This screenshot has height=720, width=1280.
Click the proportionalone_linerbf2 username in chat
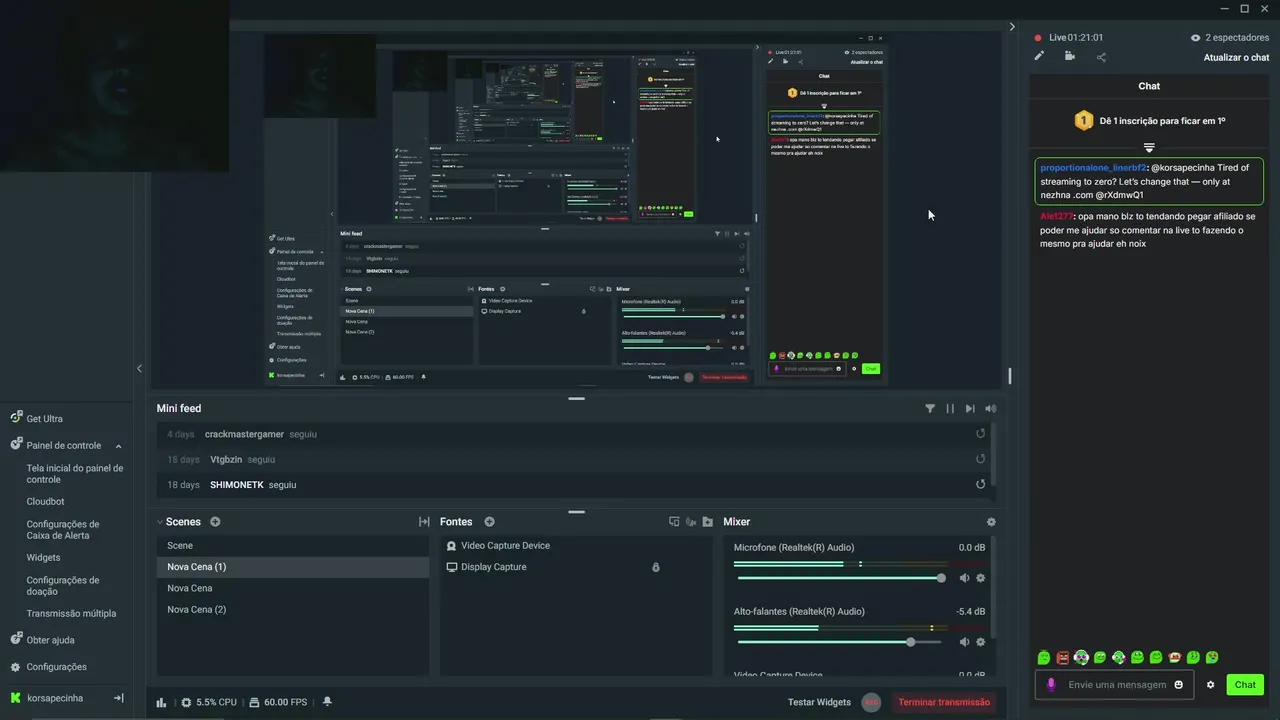pos(1093,168)
